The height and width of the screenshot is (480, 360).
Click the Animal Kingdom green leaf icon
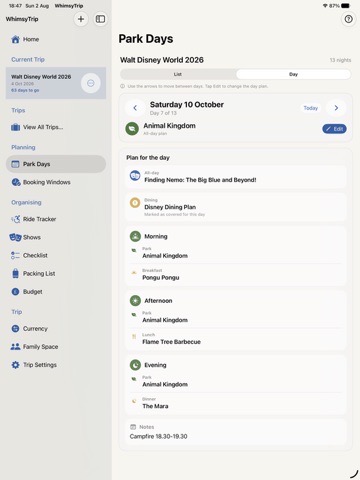tap(132, 129)
